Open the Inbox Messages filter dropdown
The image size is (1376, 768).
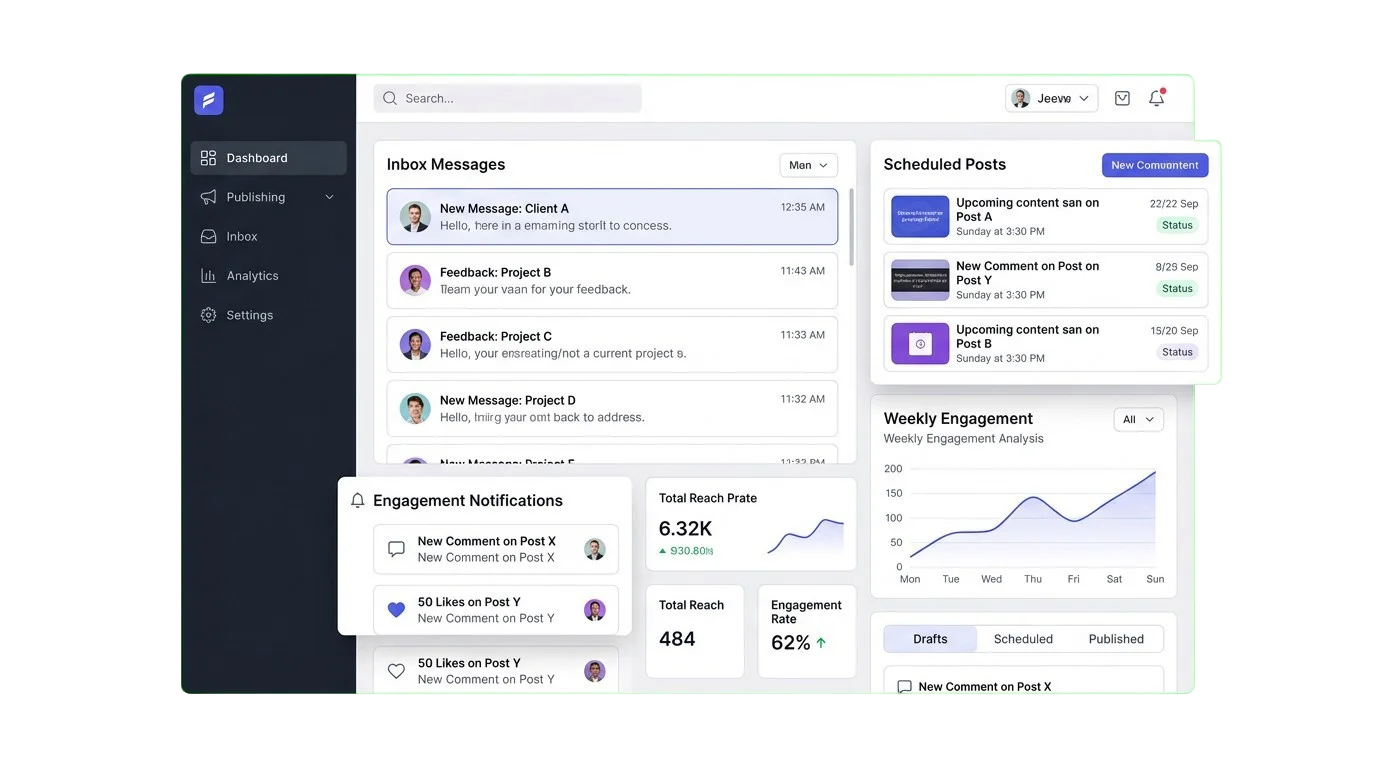(x=808, y=165)
